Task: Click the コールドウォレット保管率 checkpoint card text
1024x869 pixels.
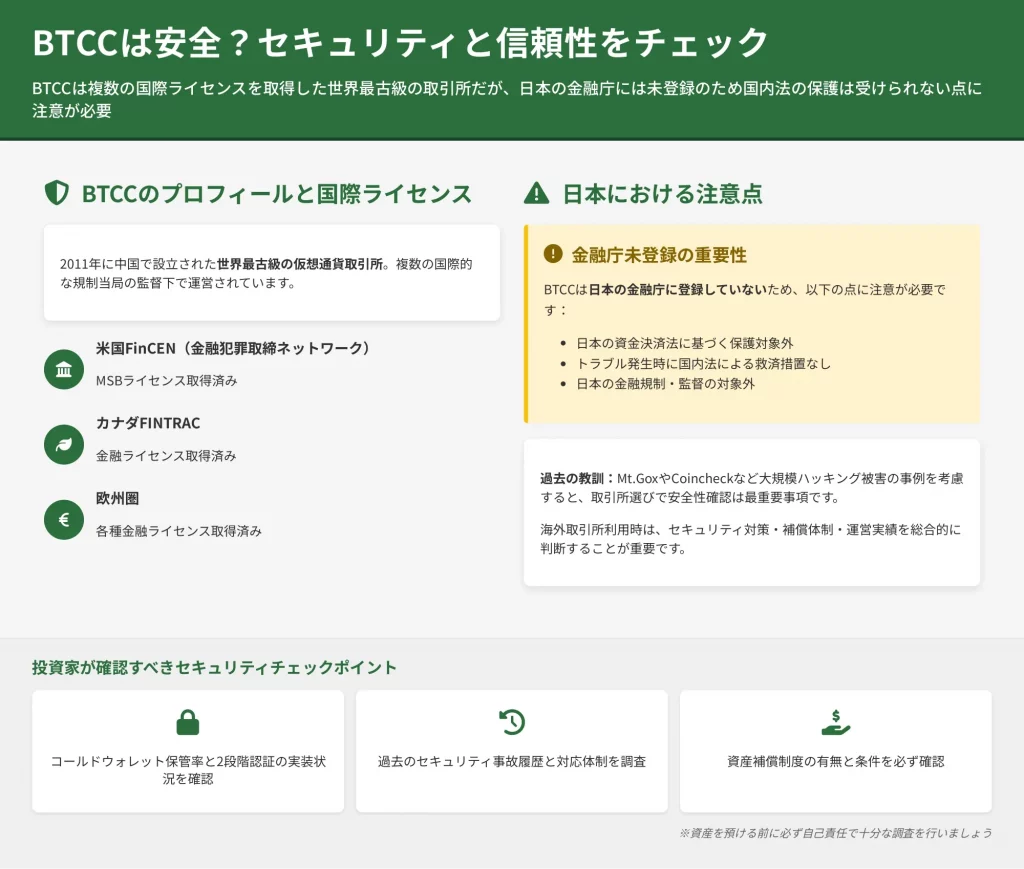Action: (x=188, y=770)
